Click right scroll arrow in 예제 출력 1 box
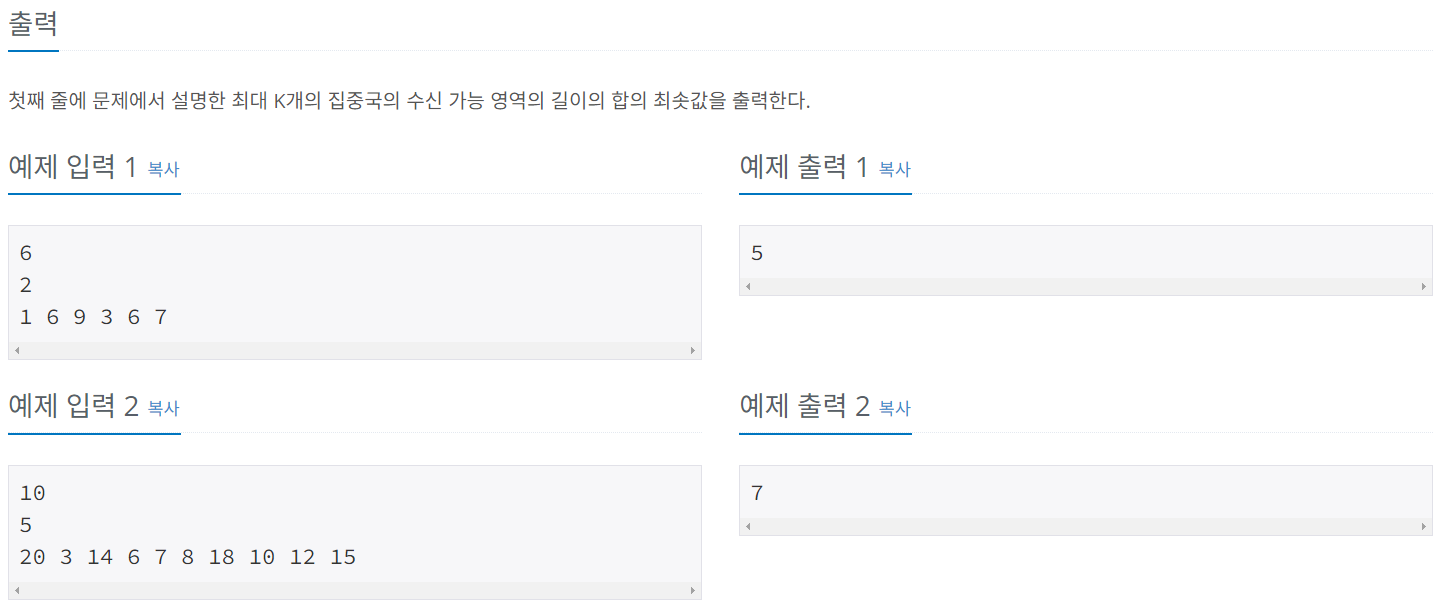The height and width of the screenshot is (607, 1447). pyautogui.click(x=1424, y=287)
